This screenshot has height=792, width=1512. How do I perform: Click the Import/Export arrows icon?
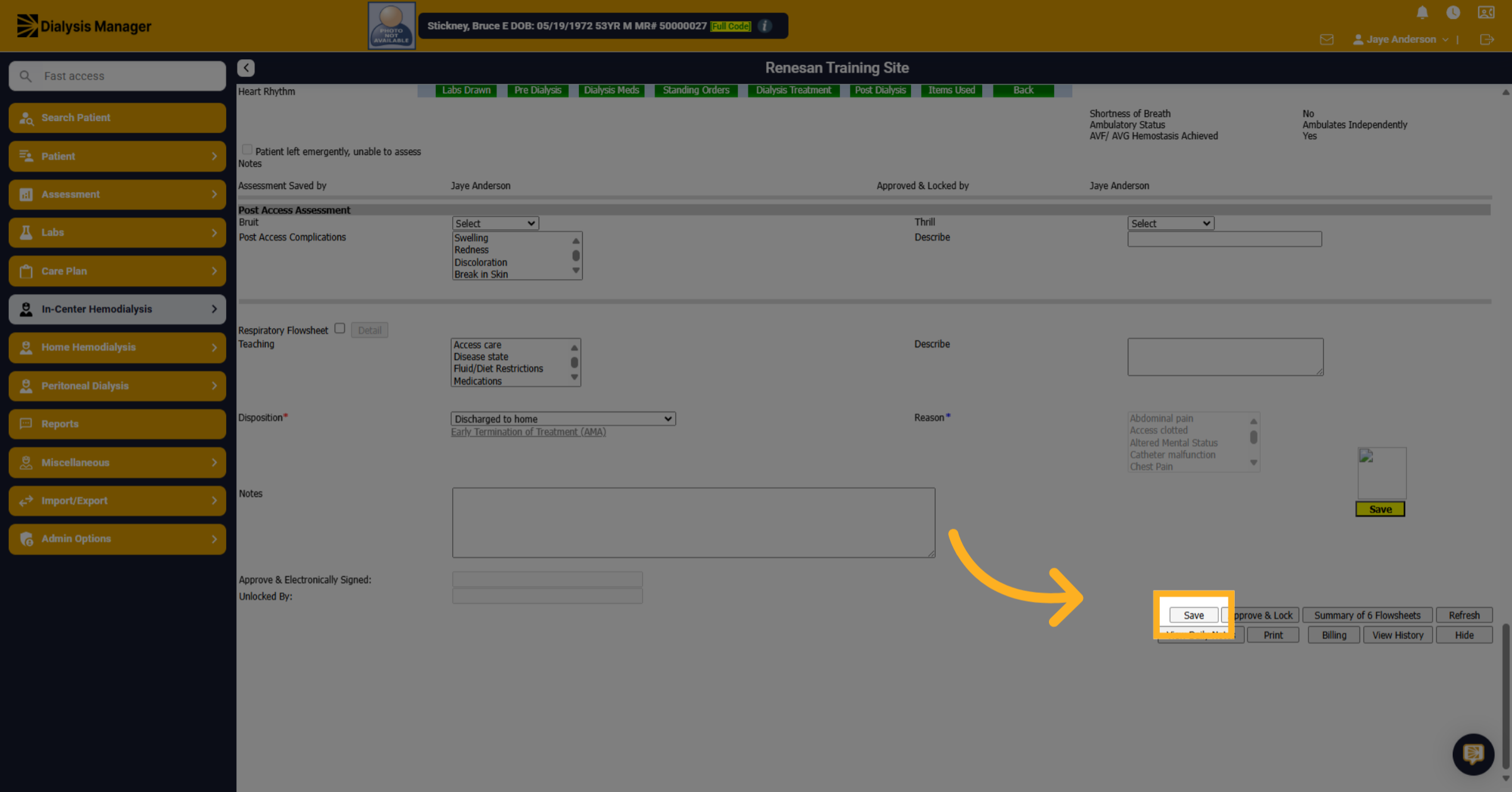pyautogui.click(x=26, y=501)
